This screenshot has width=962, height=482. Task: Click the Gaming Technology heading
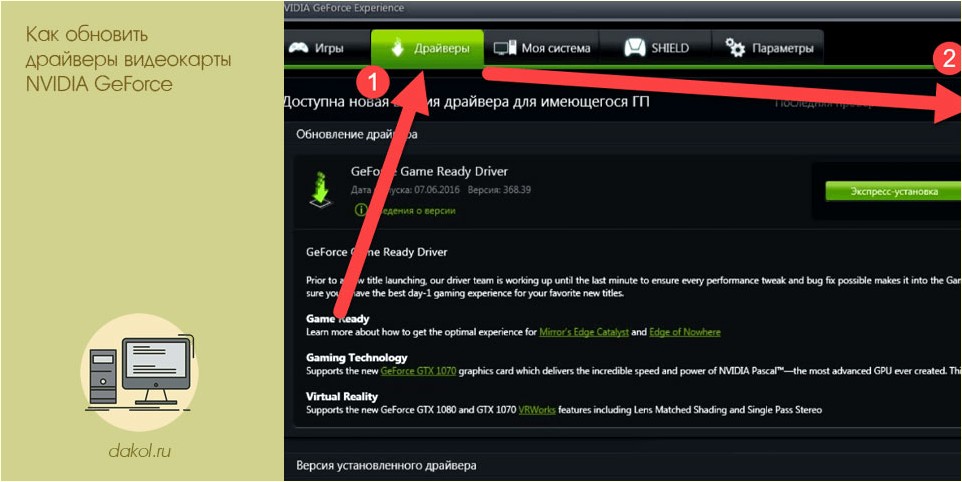(356, 358)
